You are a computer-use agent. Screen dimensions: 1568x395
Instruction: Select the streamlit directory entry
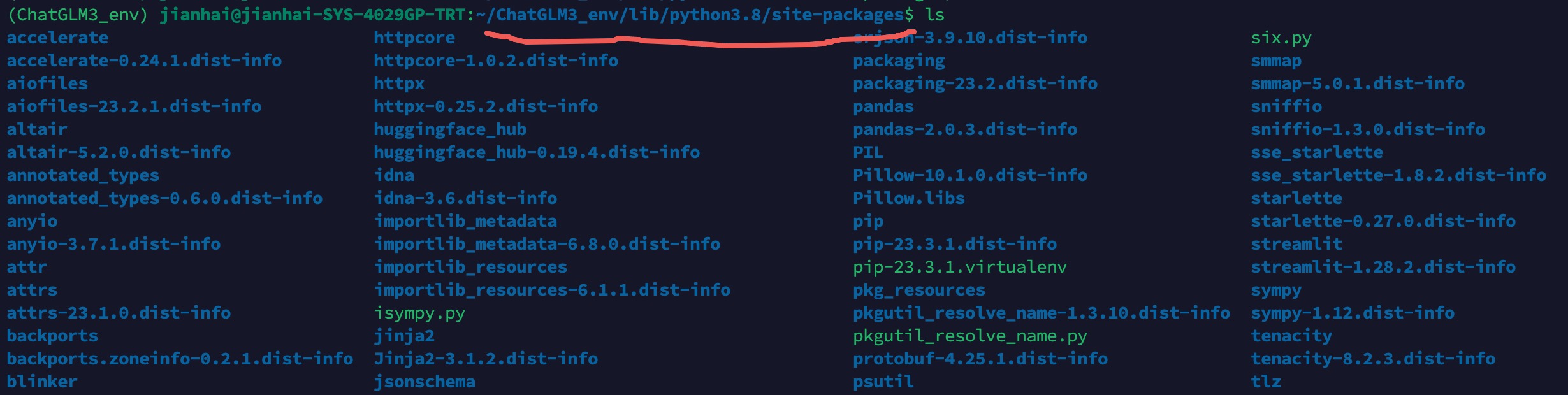pos(1296,244)
